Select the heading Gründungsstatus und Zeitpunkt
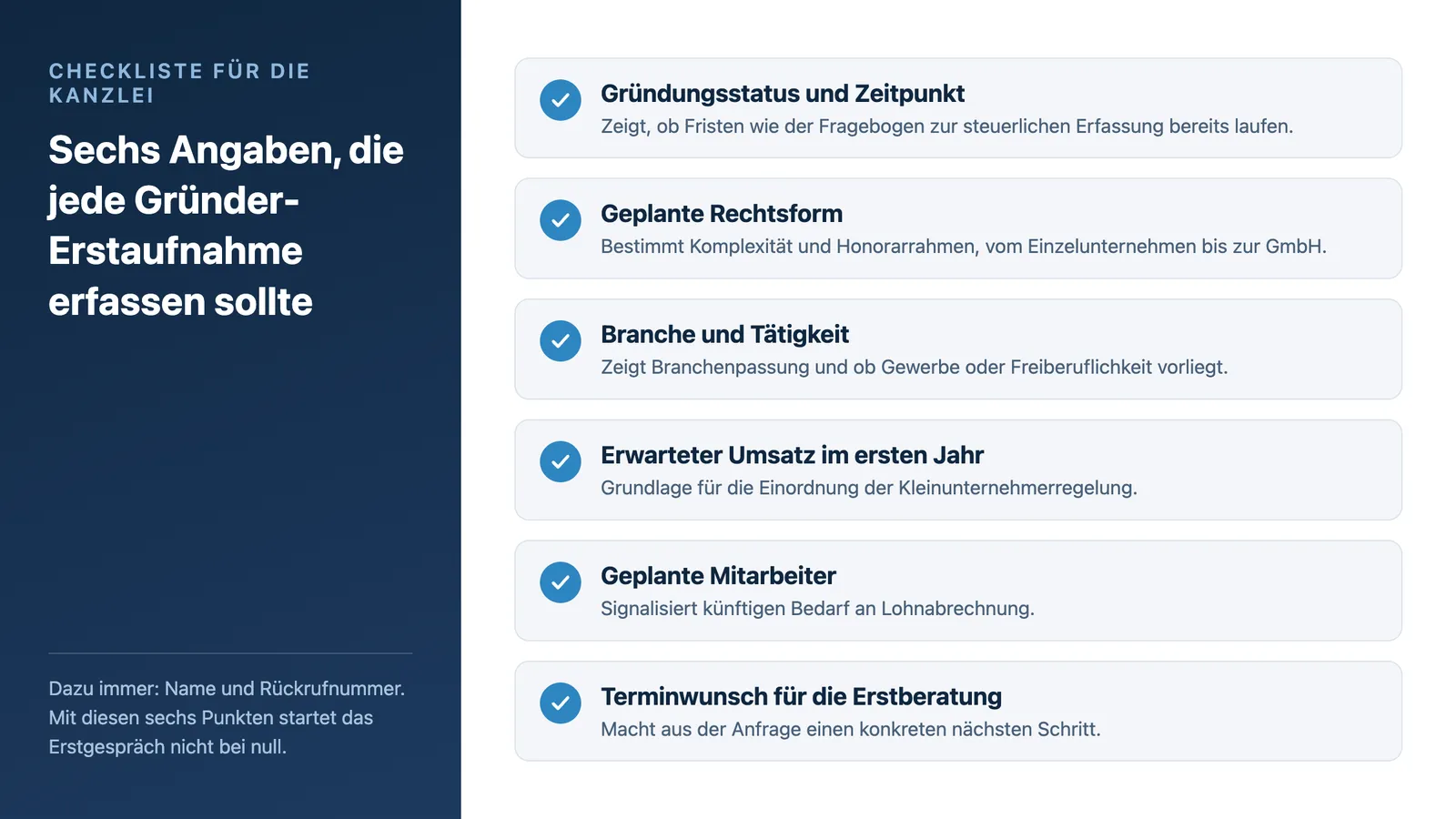The height and width of the screenshot is (819, 1456). pyautogui.click(x=783, y=94)
